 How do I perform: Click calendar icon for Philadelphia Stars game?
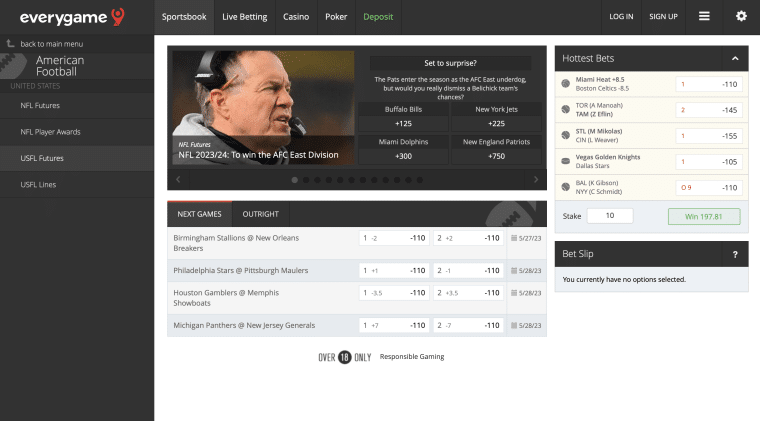(514, 271)
